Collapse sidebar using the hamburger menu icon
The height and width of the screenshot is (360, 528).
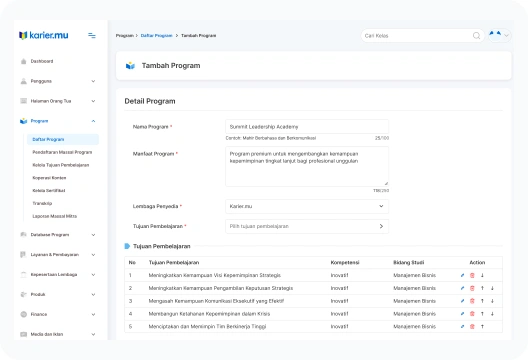(92, 35)
